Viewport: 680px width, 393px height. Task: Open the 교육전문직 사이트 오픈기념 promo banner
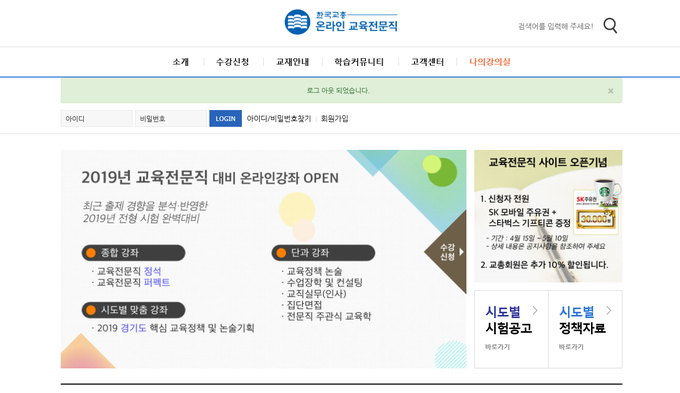[x=548, y=216]
